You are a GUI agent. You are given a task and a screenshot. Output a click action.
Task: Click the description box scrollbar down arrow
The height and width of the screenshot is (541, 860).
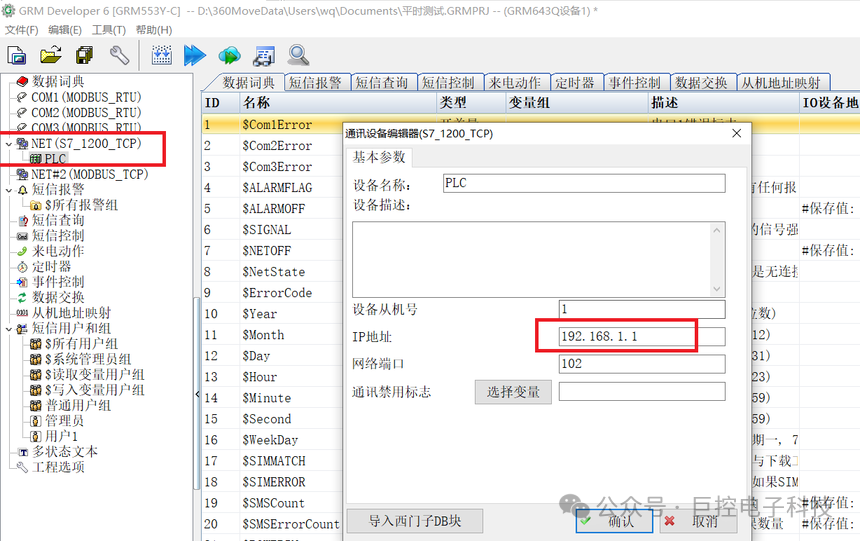click(x=717, y=289)
